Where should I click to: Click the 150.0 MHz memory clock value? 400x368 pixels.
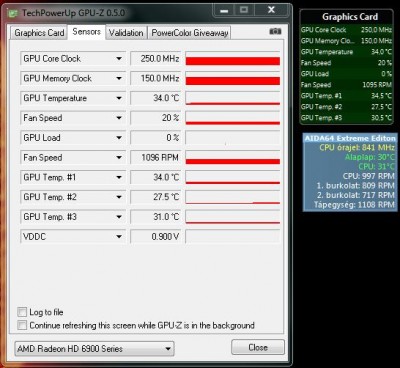point(156,78)
